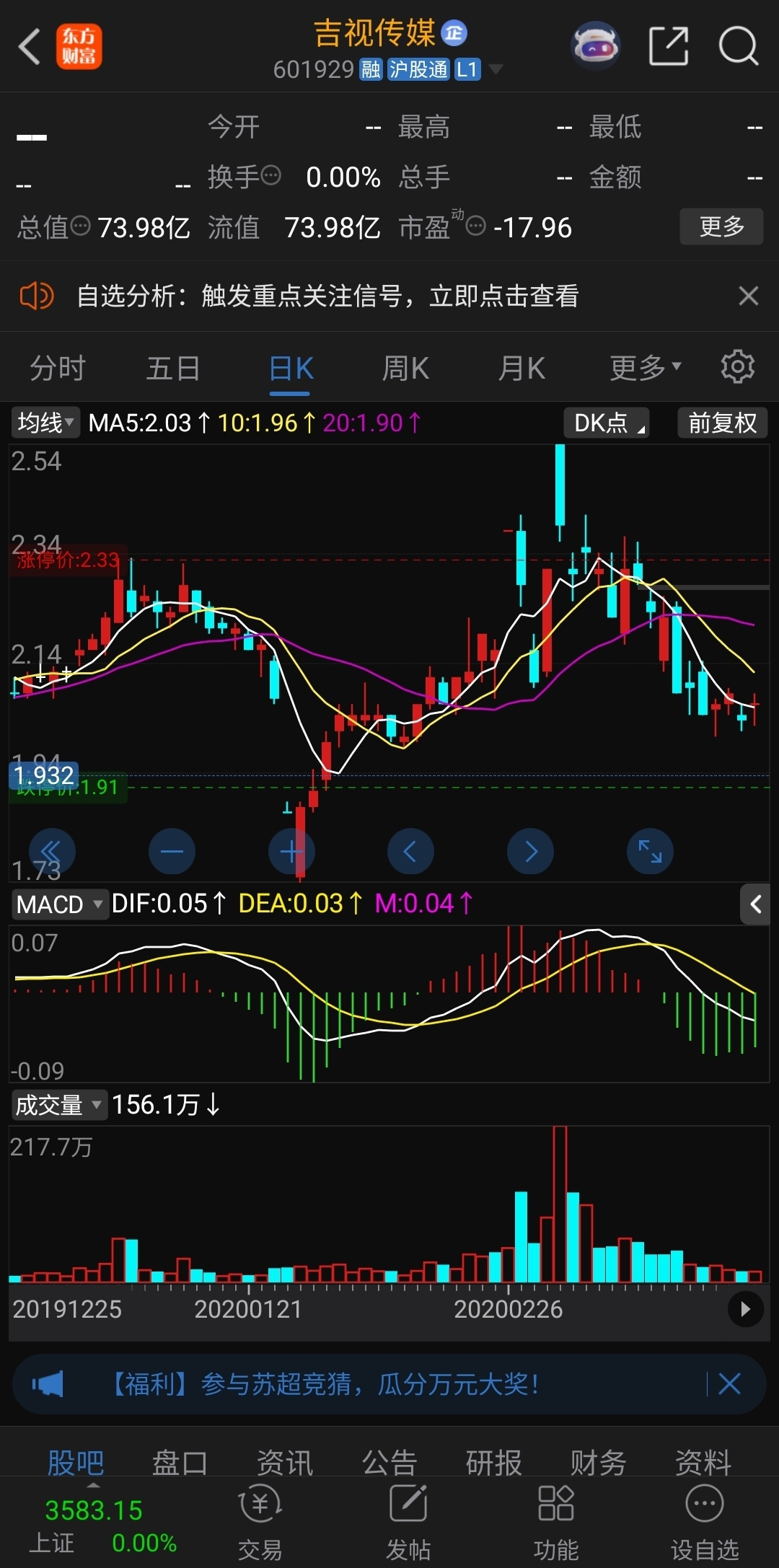Expand 更多 chart period dropdown

click(x=645, y=369)
